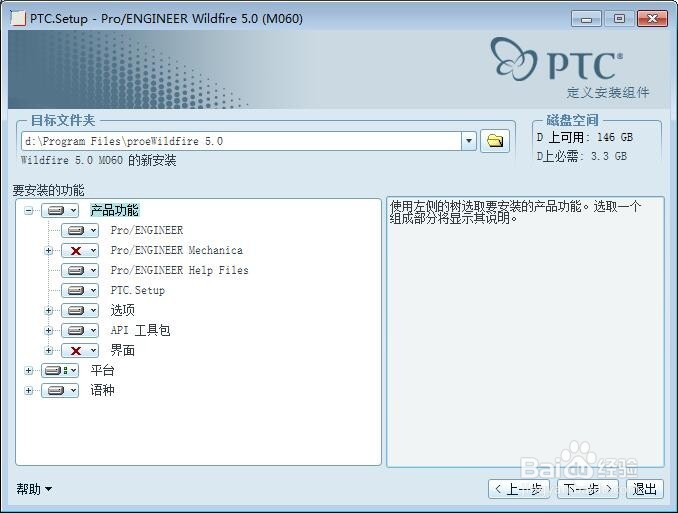Select the 界面 tree label
This screenshot has height=513, width=678.
coord(122,350)
